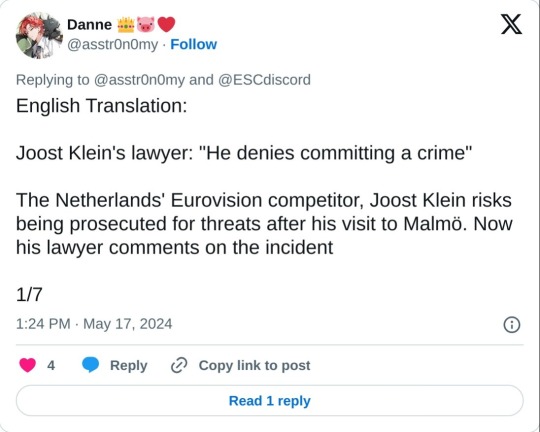Click the red heart emoji beside Danne
540x432 pixels.
(166, 25)
